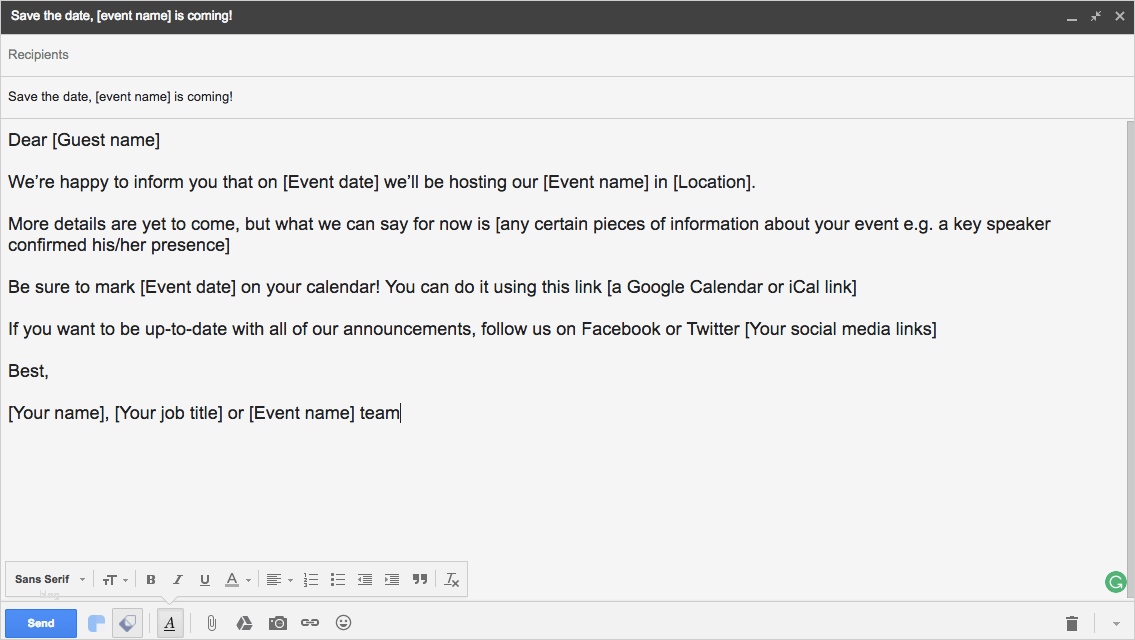Attach a file with the paperclip icon
The width and height of the screenshot is (1135, 640).
pyautogui.click(x=212, y=623)
